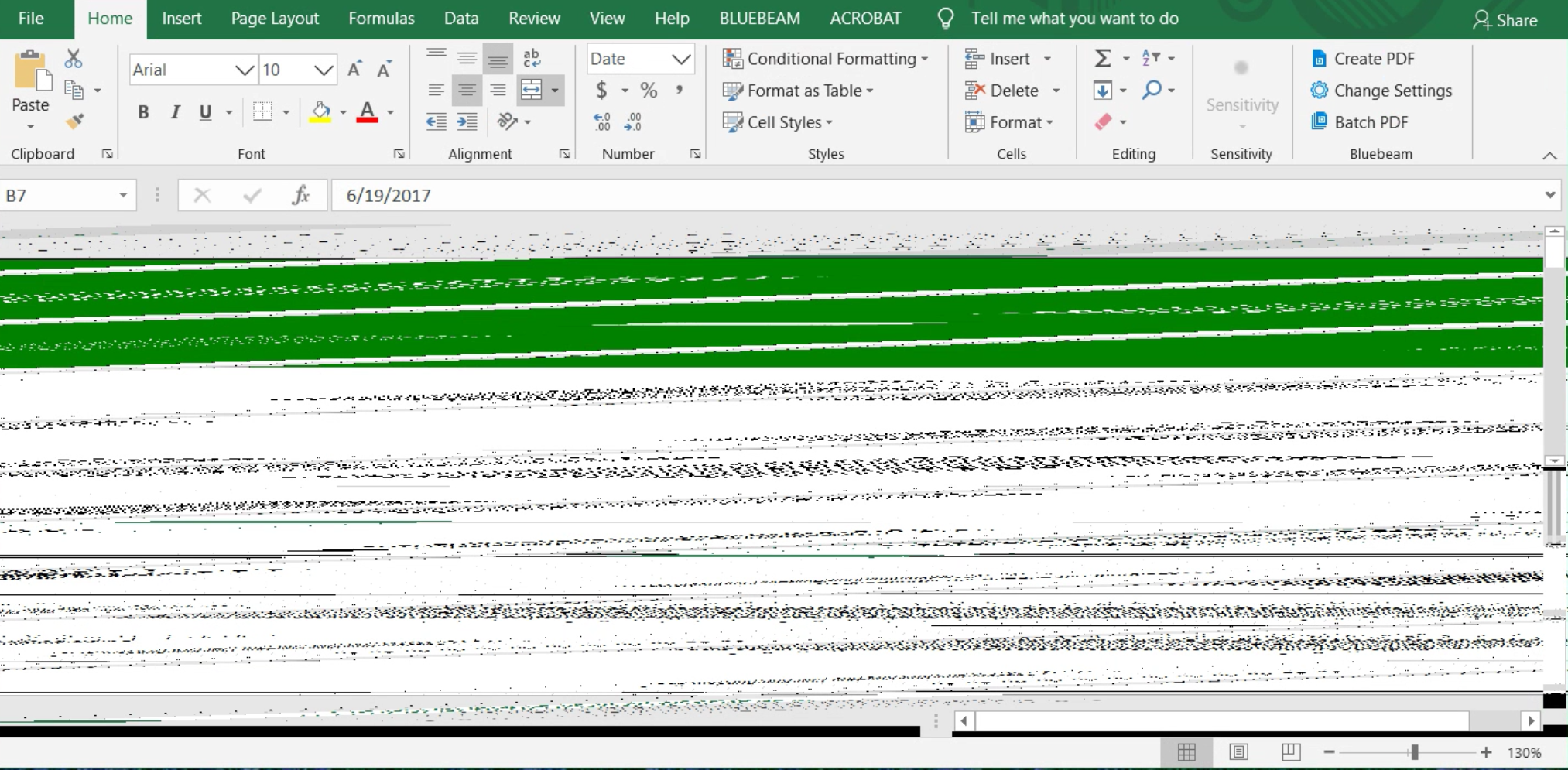Click the Fill down arrow icon
This screenshot has width=1568, height=770.
coord(1103,91)
